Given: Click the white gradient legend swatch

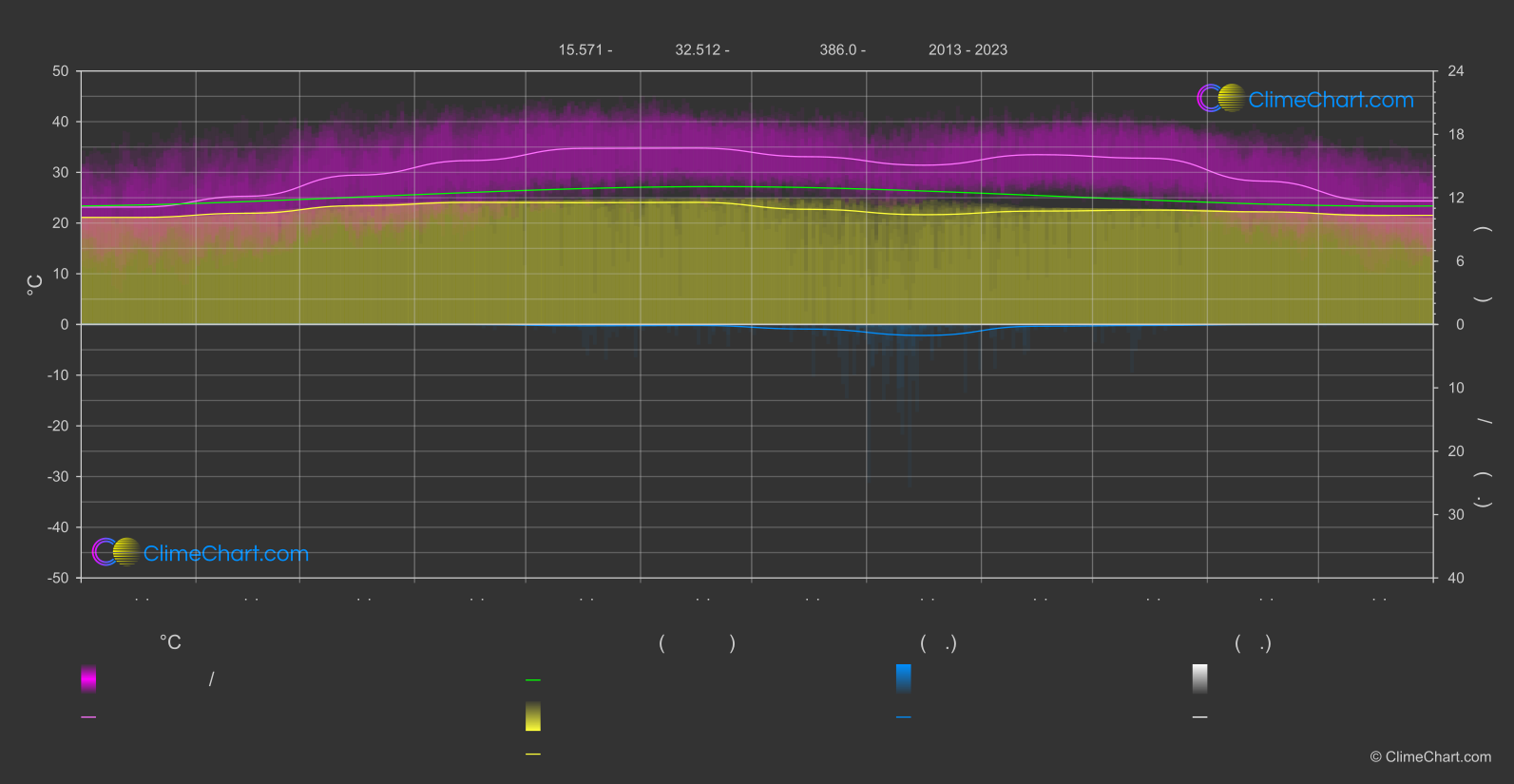Looking at the screenshot, I should pos(1199,679).
